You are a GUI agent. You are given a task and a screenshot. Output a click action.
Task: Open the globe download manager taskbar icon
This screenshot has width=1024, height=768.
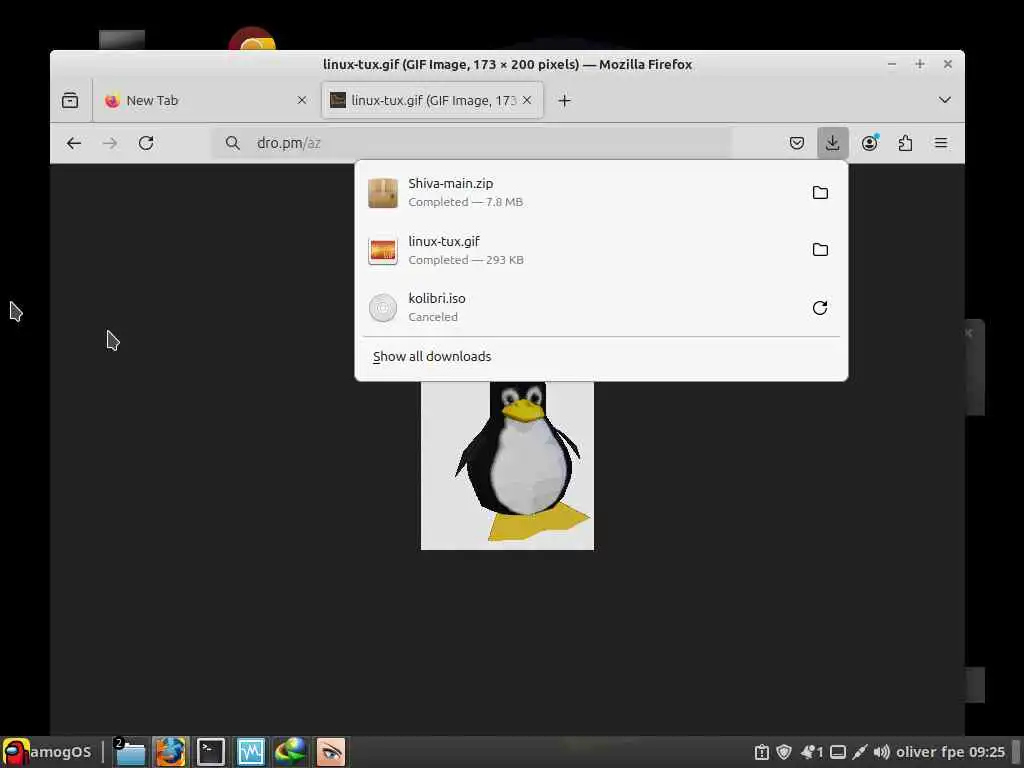pos(291,752)
